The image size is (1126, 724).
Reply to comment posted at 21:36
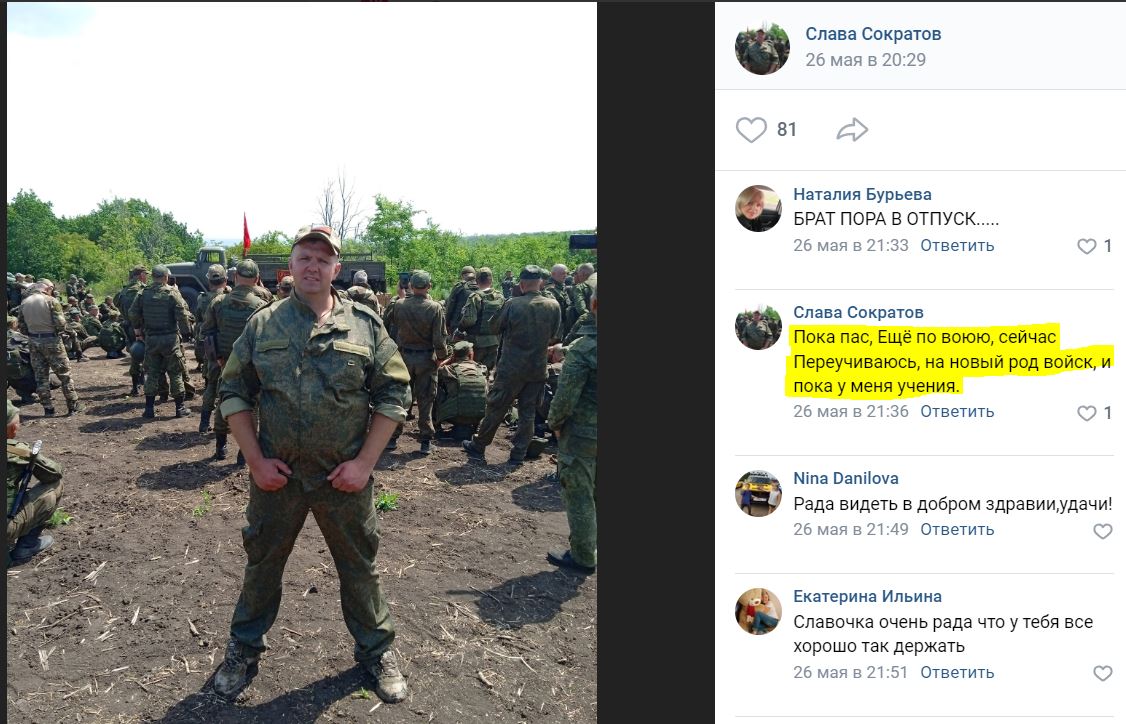pos(957,412)
